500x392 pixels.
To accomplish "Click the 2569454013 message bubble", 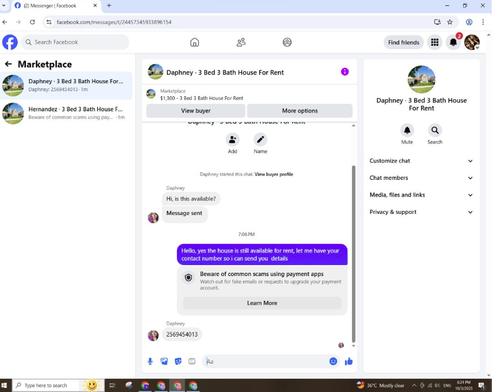I will [x=182, y=334].
